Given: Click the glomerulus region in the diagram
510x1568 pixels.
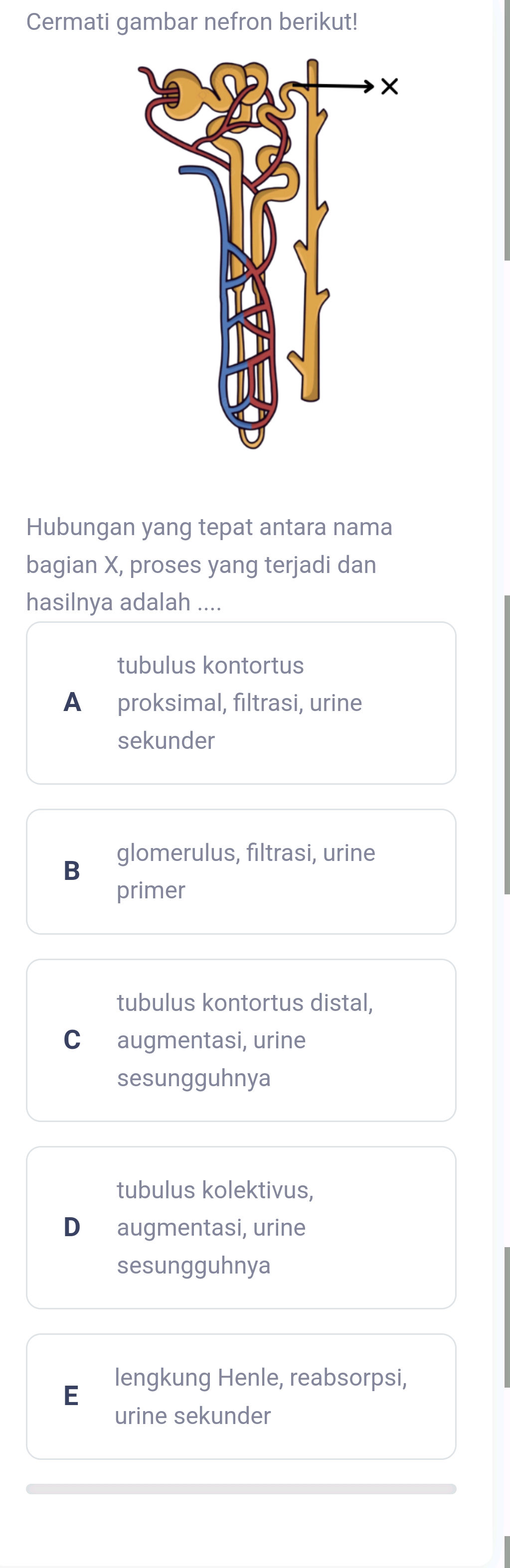Looking at the screenshot, I should 180,91.
